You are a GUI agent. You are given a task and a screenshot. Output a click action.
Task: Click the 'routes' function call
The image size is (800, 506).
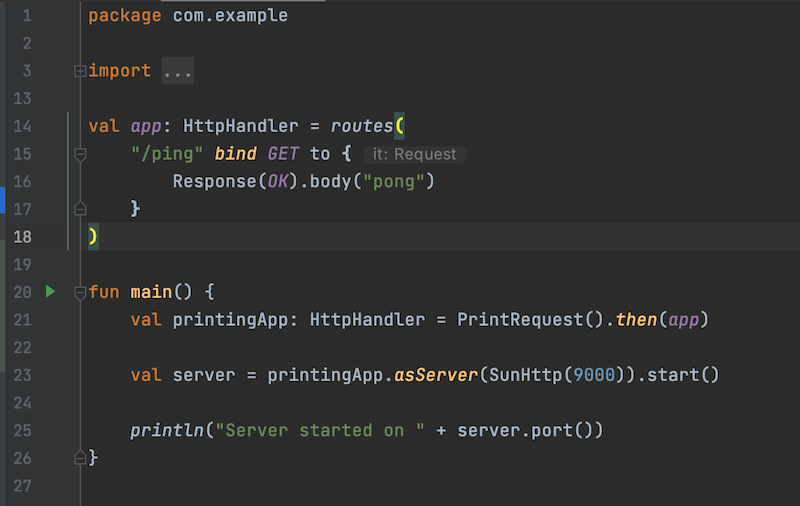tap(362, 125)
